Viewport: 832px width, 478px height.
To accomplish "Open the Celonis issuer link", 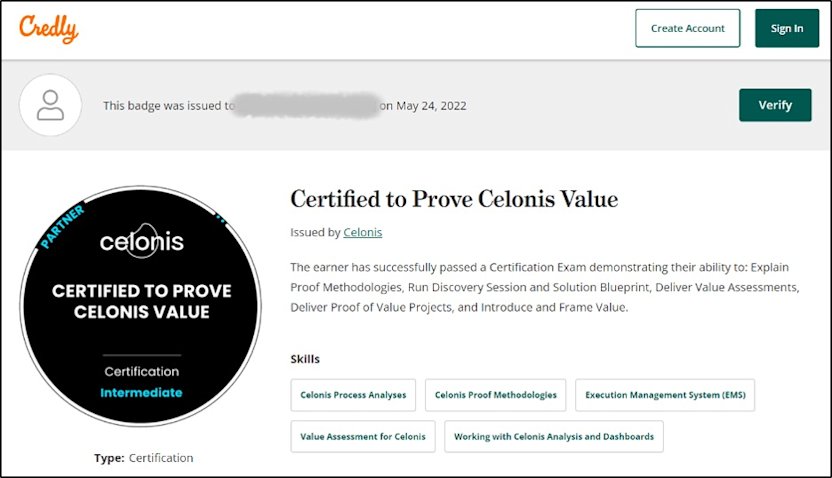I will click(362, 232).
